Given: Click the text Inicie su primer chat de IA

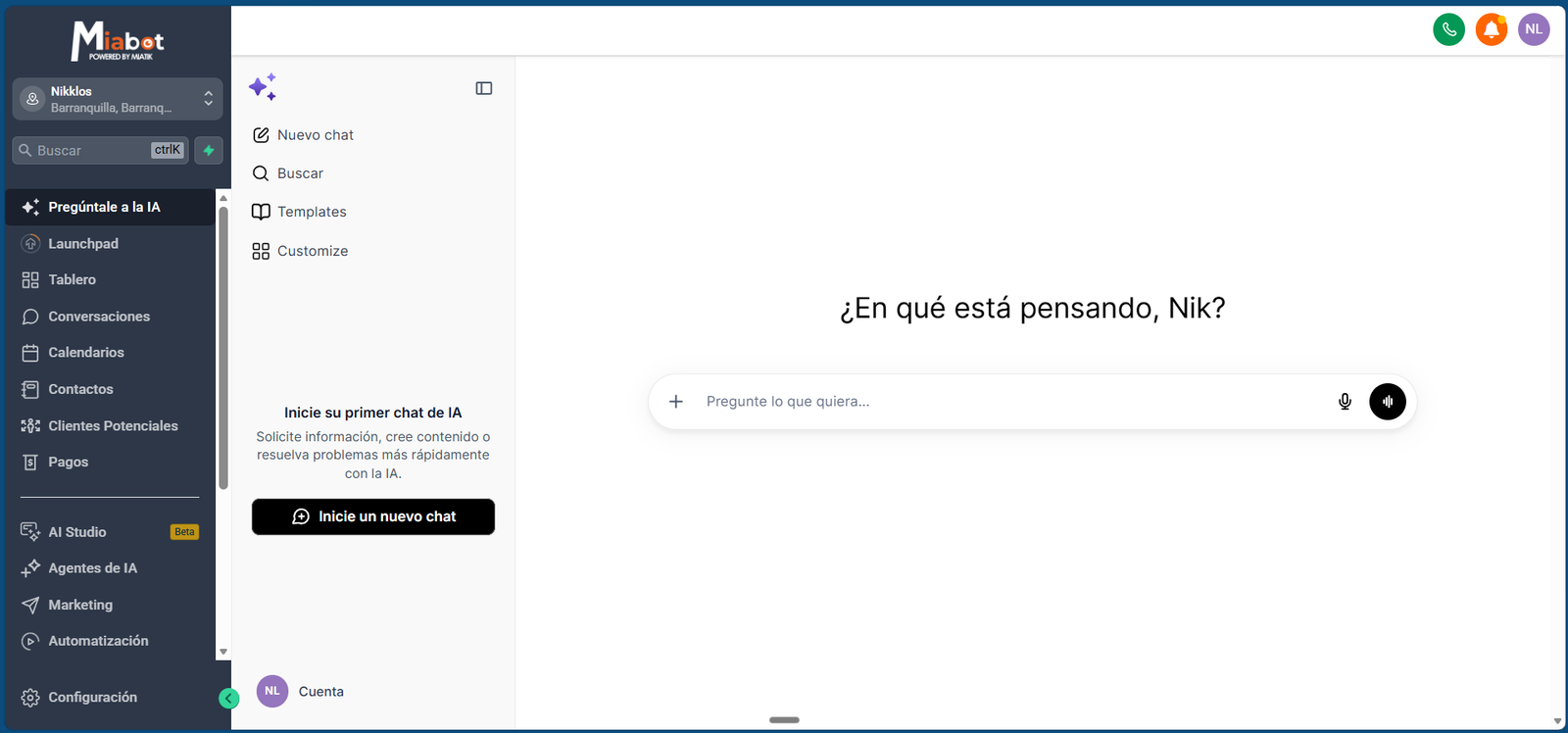Looking at the screenshot, I should click(x=373, y=413).
